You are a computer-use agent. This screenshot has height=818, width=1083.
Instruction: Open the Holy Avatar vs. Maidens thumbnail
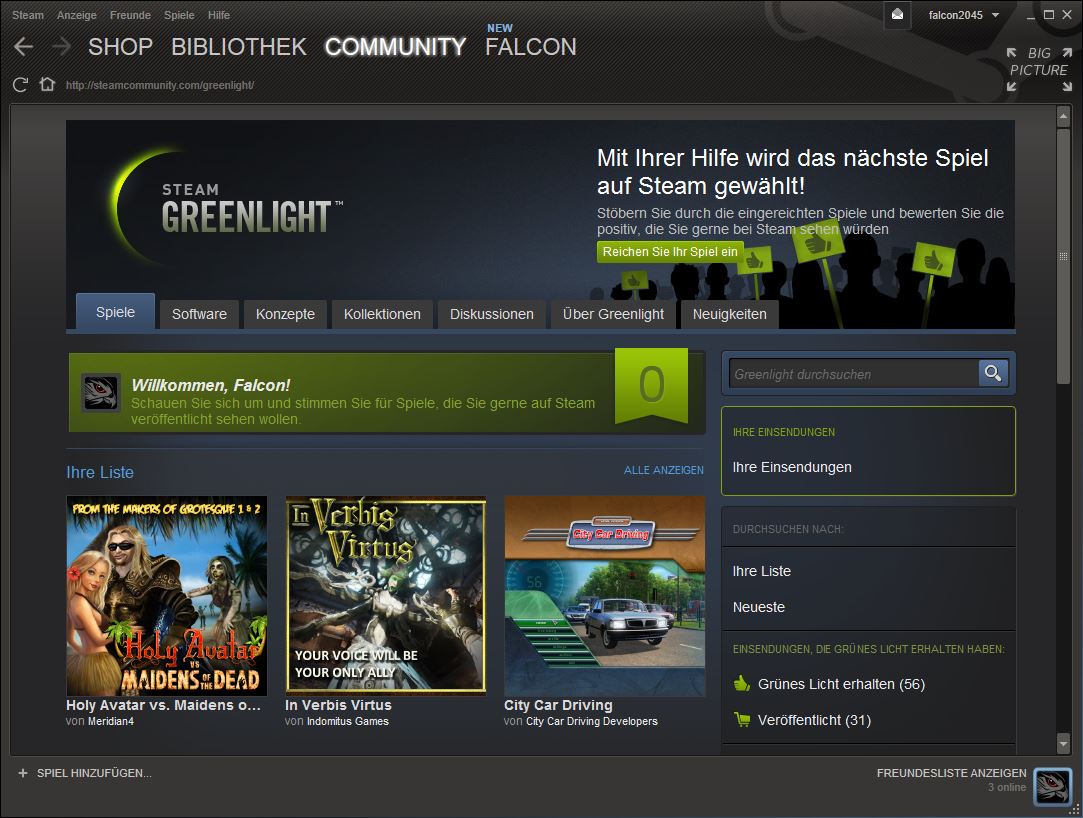point(166,596)
